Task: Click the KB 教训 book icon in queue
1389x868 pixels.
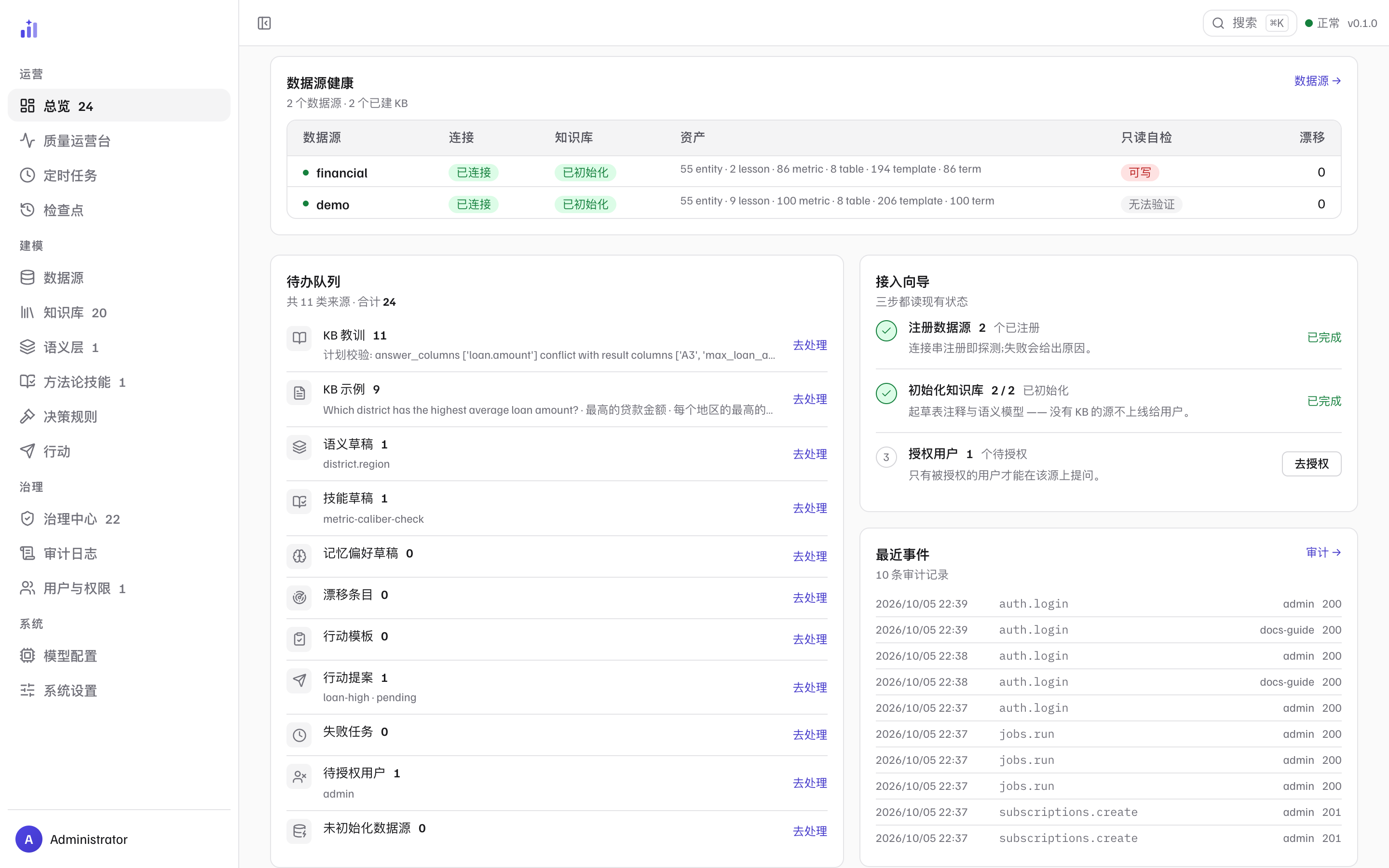Action: click(x=299, y=338)
